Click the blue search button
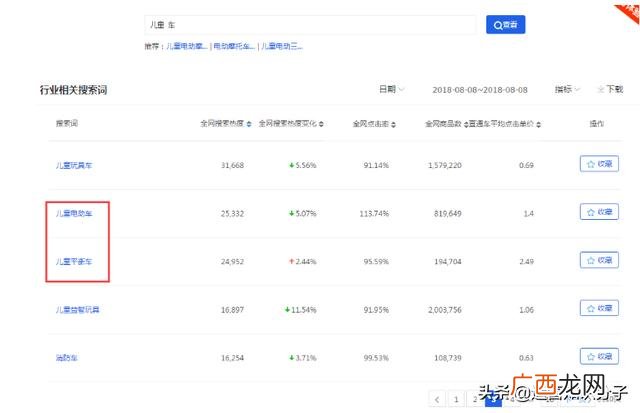The height and width of the screenshot is (413, 640). (x=505, y=25)
